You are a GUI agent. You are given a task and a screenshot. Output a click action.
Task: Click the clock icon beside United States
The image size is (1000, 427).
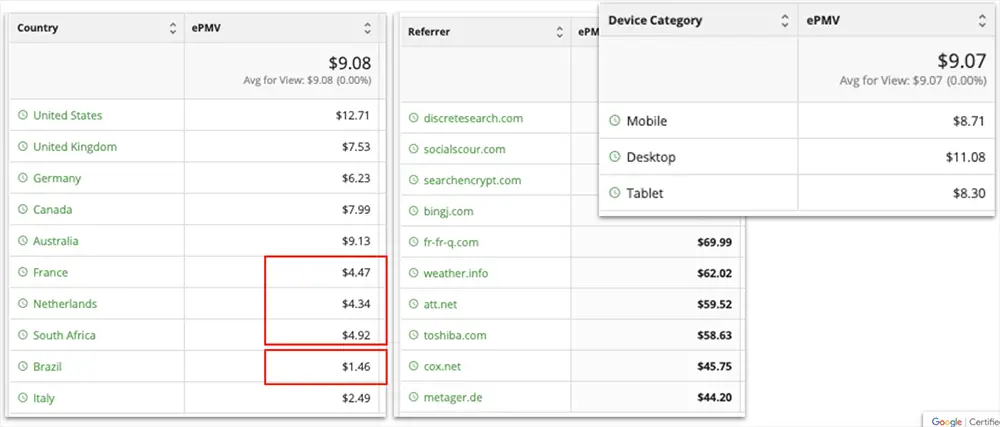(x=23, y=115)
